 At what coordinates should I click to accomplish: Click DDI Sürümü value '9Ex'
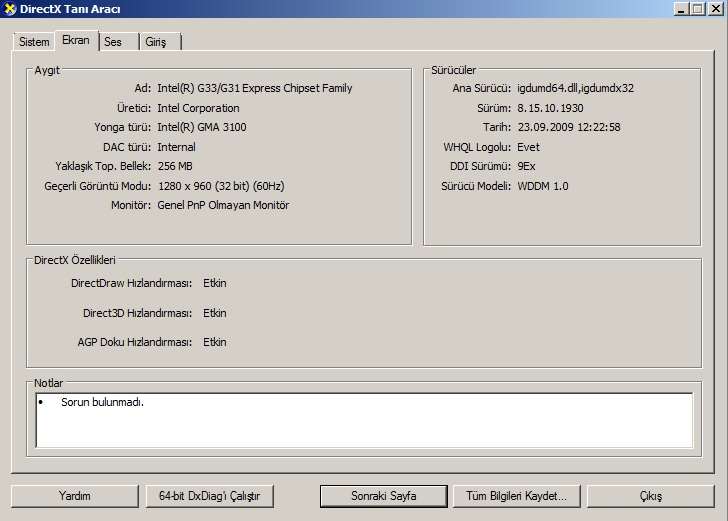coord(526,166)
